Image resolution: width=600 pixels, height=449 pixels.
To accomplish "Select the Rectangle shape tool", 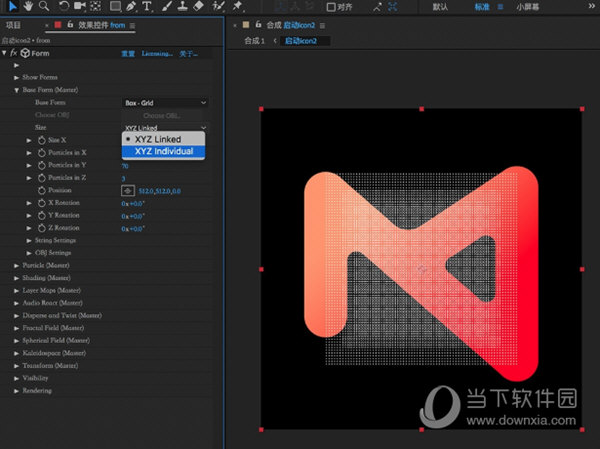I will tap(115, 6).
